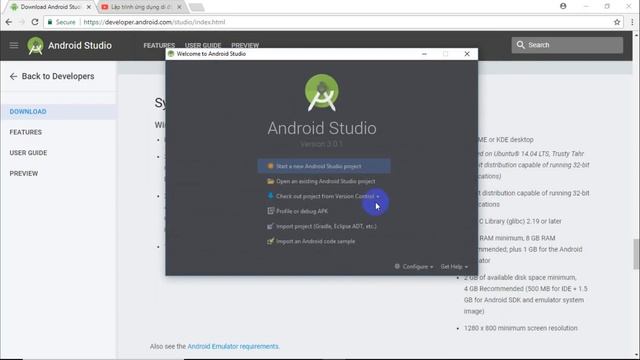Image resolution: width=640 pixels, height=360 pixels.
Task: Minimize the Welcome to Android Studio dialog
Action: pyautogui.click(x=424, y=54)
